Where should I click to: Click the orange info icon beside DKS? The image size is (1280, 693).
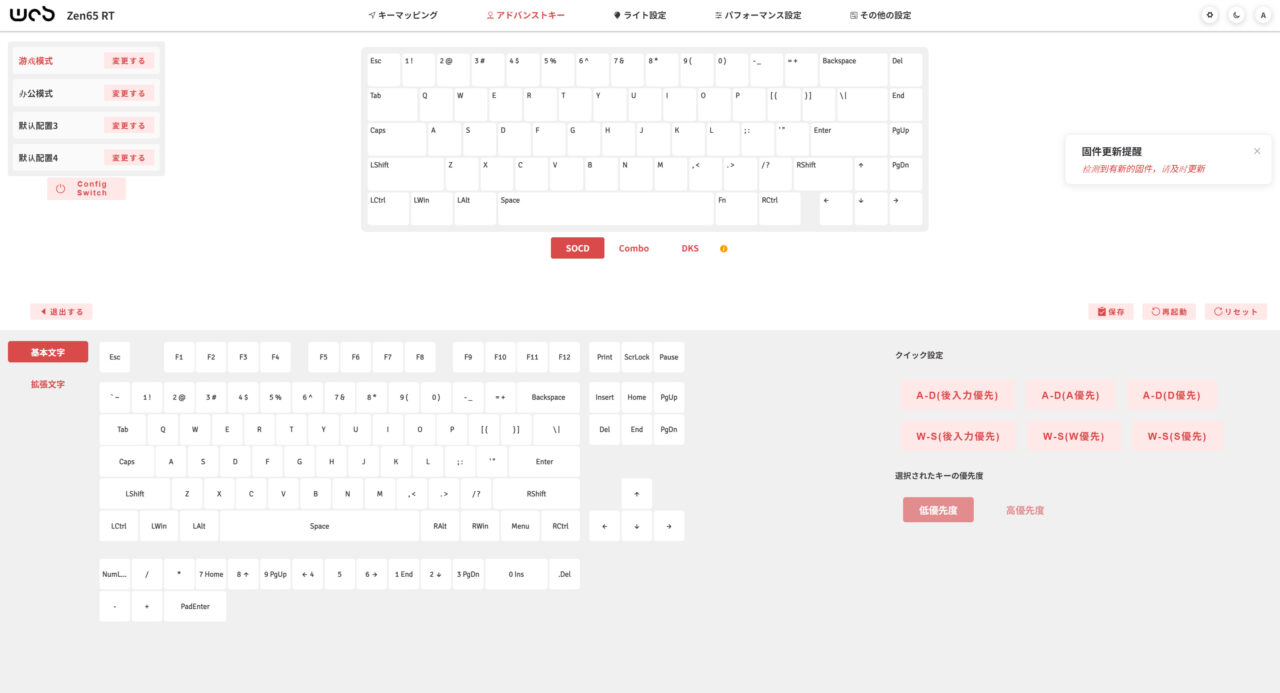click(724, 249)
